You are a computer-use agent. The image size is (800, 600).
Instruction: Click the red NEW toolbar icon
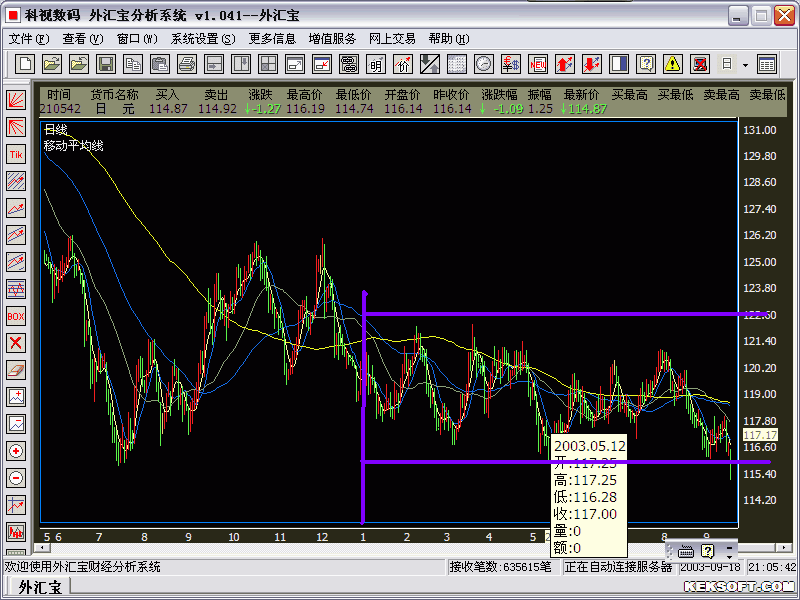click(x=538, y=64)
